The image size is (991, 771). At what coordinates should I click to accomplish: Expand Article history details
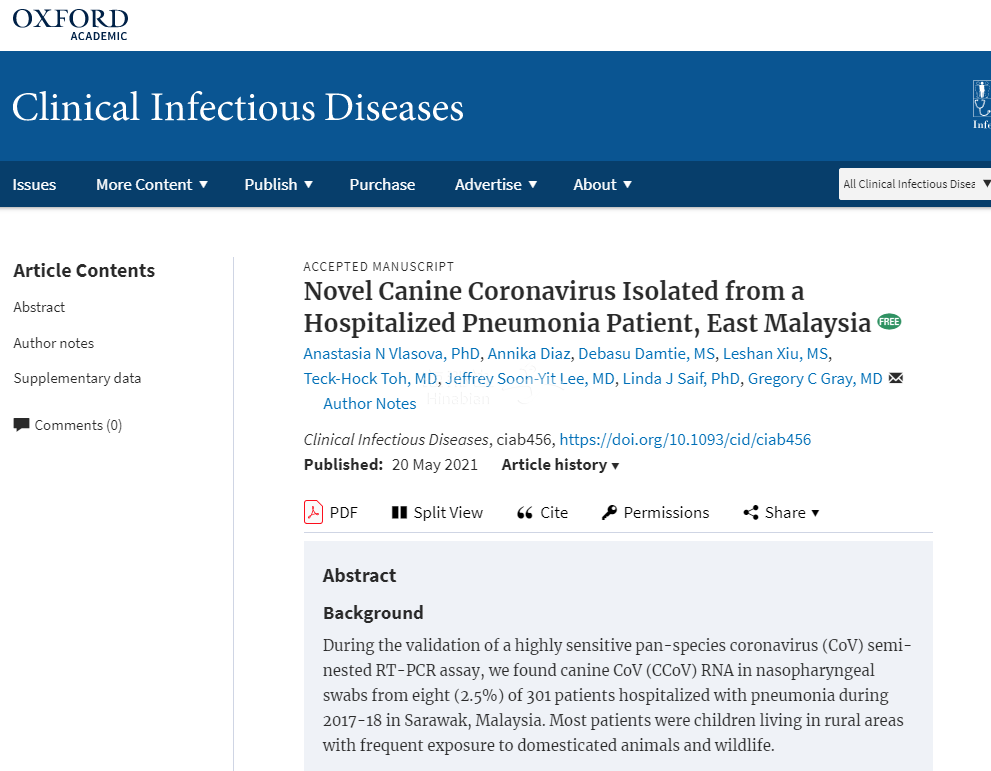click(x=560, y=464)
